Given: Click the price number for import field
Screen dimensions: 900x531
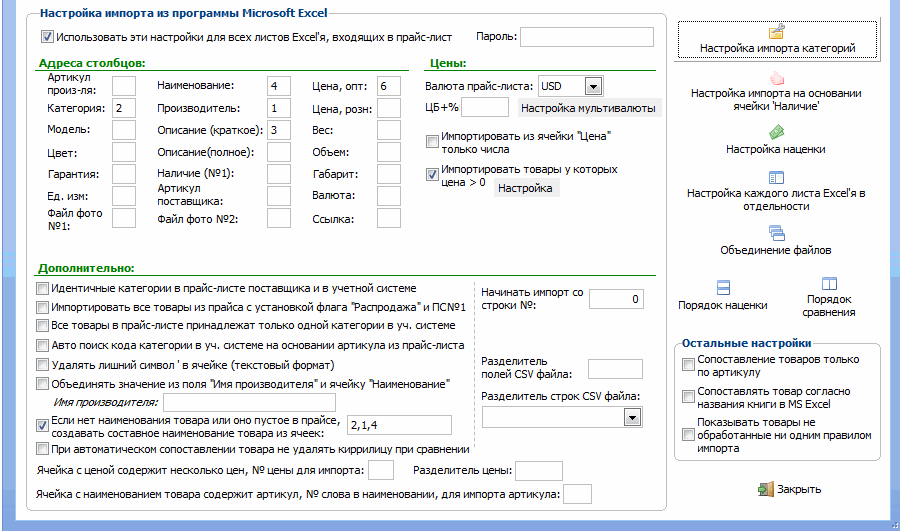Looking at the screenshot, I should [x=381, y=470].
